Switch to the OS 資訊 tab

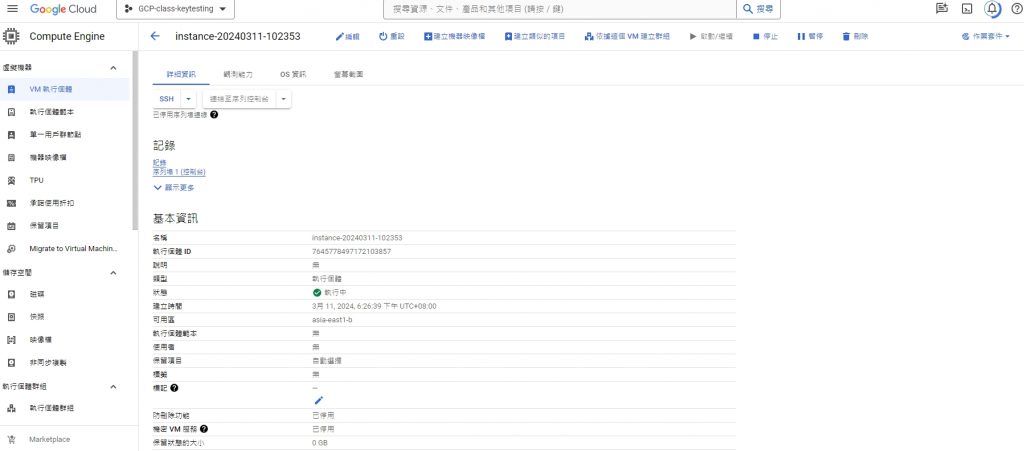tap(292, 74)
